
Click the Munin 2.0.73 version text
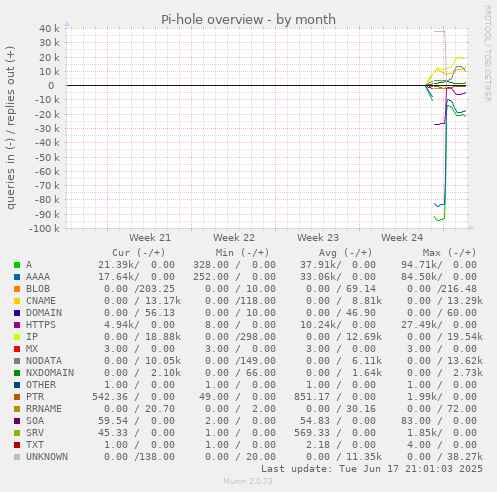[248, 481]
